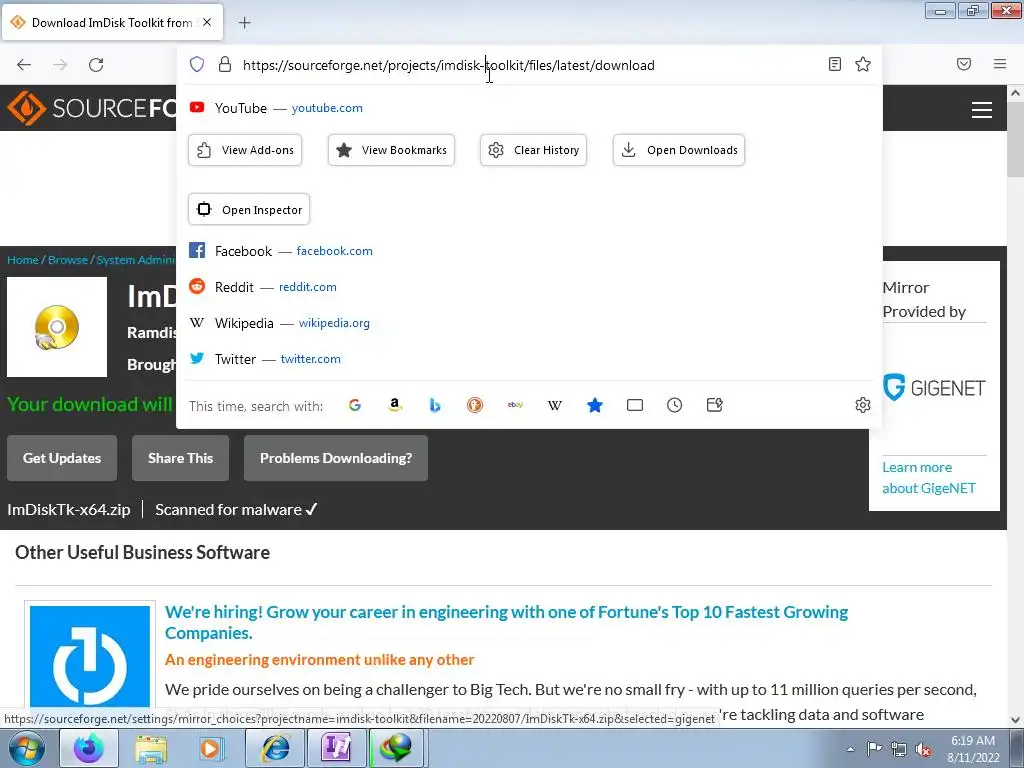This screenshot has width=1024, height=768.
Task: Open SourceForge hamburger menu
Action: click(x=982, y=110)
